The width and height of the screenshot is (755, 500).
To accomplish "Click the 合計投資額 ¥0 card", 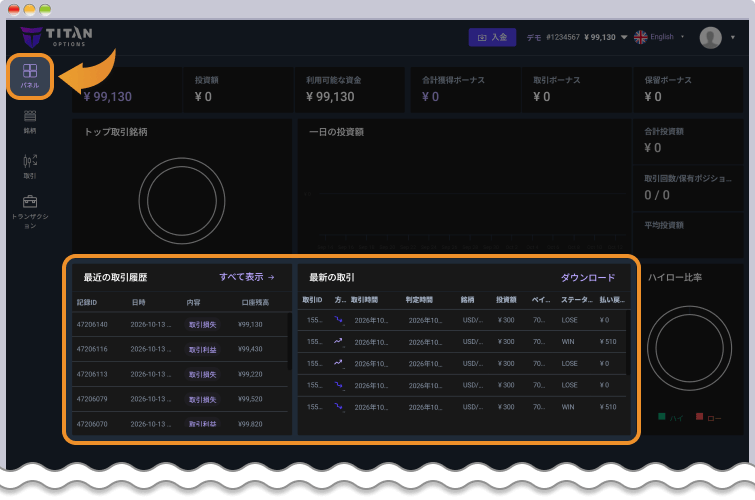I will 688,141.
